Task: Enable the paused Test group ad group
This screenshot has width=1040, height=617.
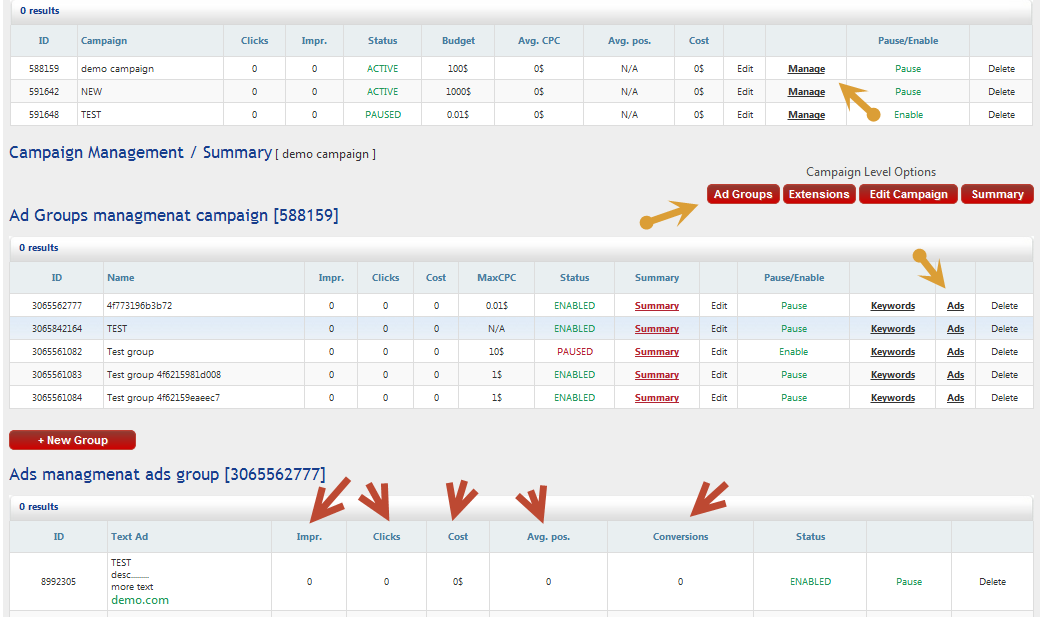Action: click(x=793, y=352)
